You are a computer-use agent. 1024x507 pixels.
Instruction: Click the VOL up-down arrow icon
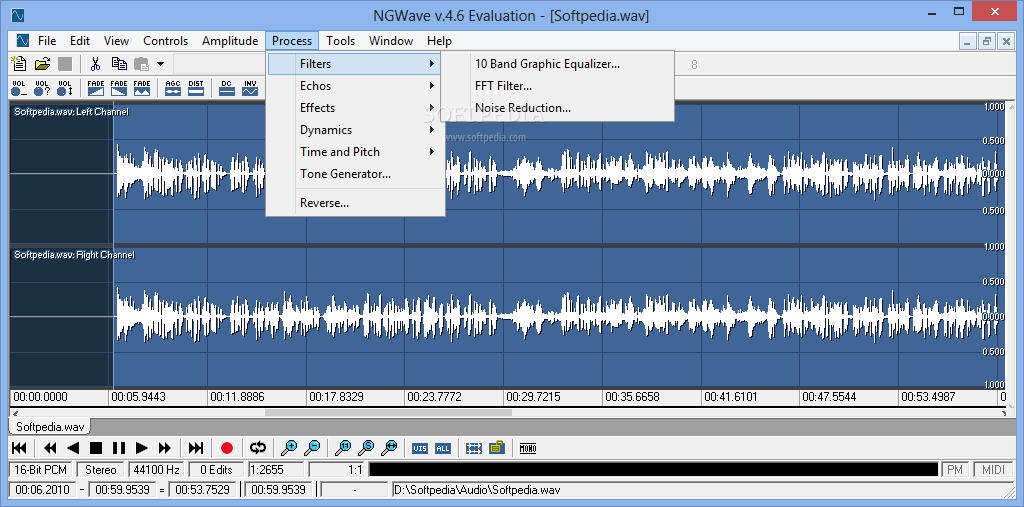click(x=65, y=88)
